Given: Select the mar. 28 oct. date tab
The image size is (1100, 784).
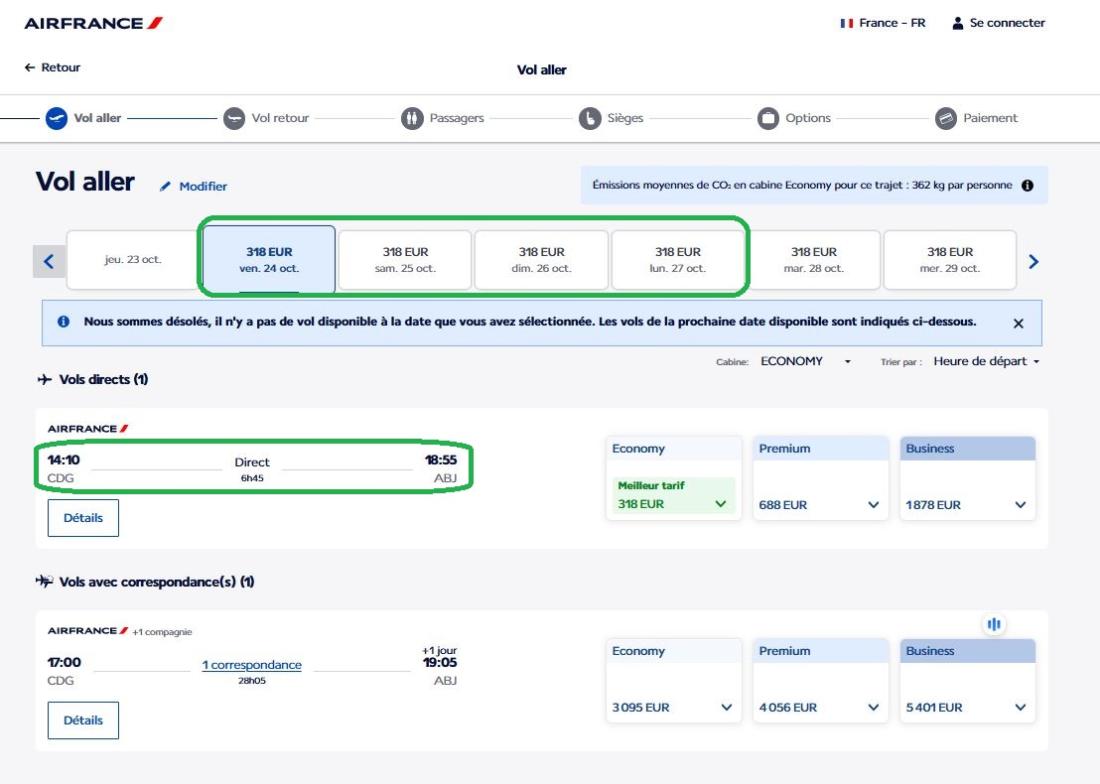Looking at the screenshot, I should [814, 261].
